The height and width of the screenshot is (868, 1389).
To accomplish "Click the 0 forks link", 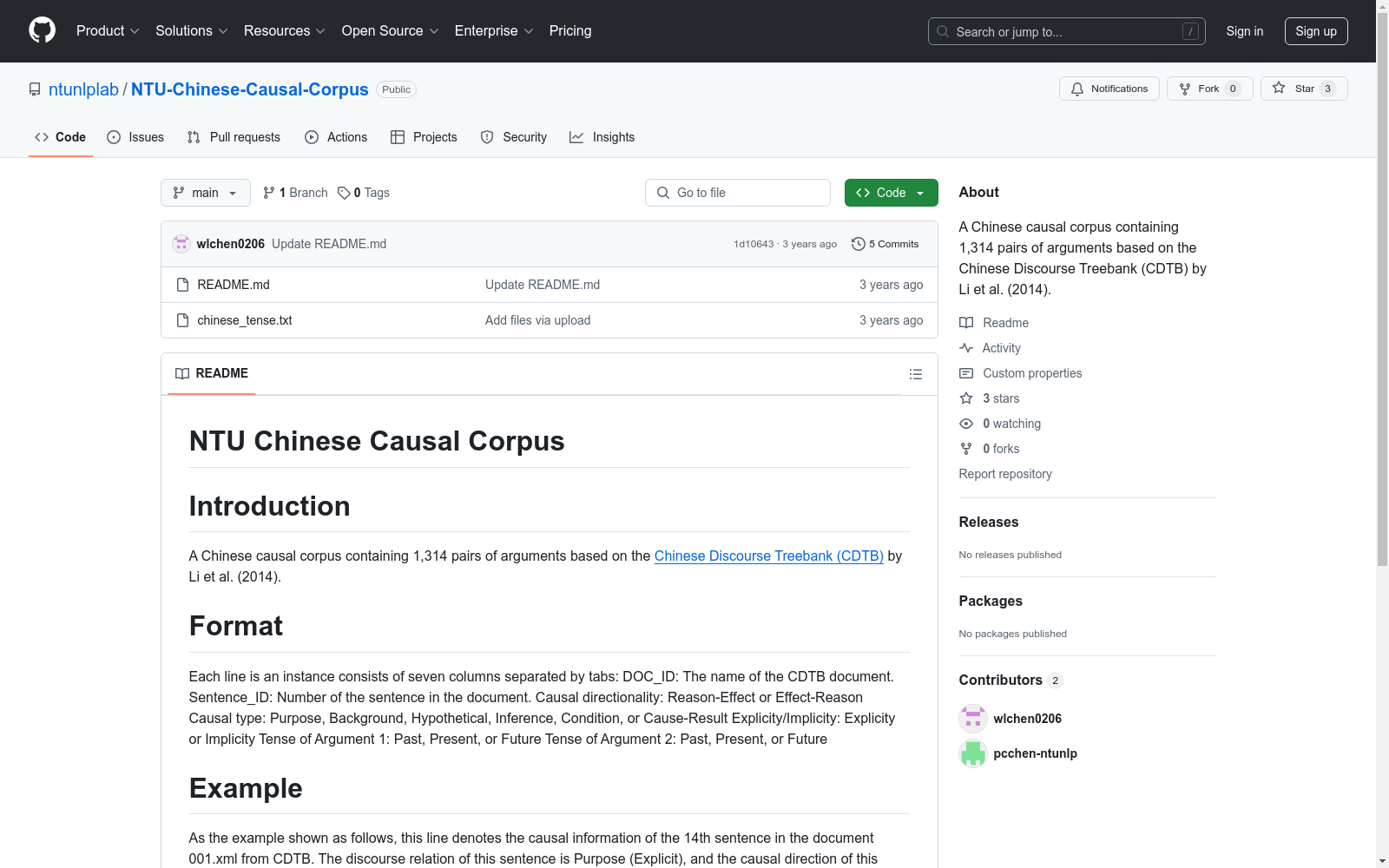I will click(x=1001, y=449).
